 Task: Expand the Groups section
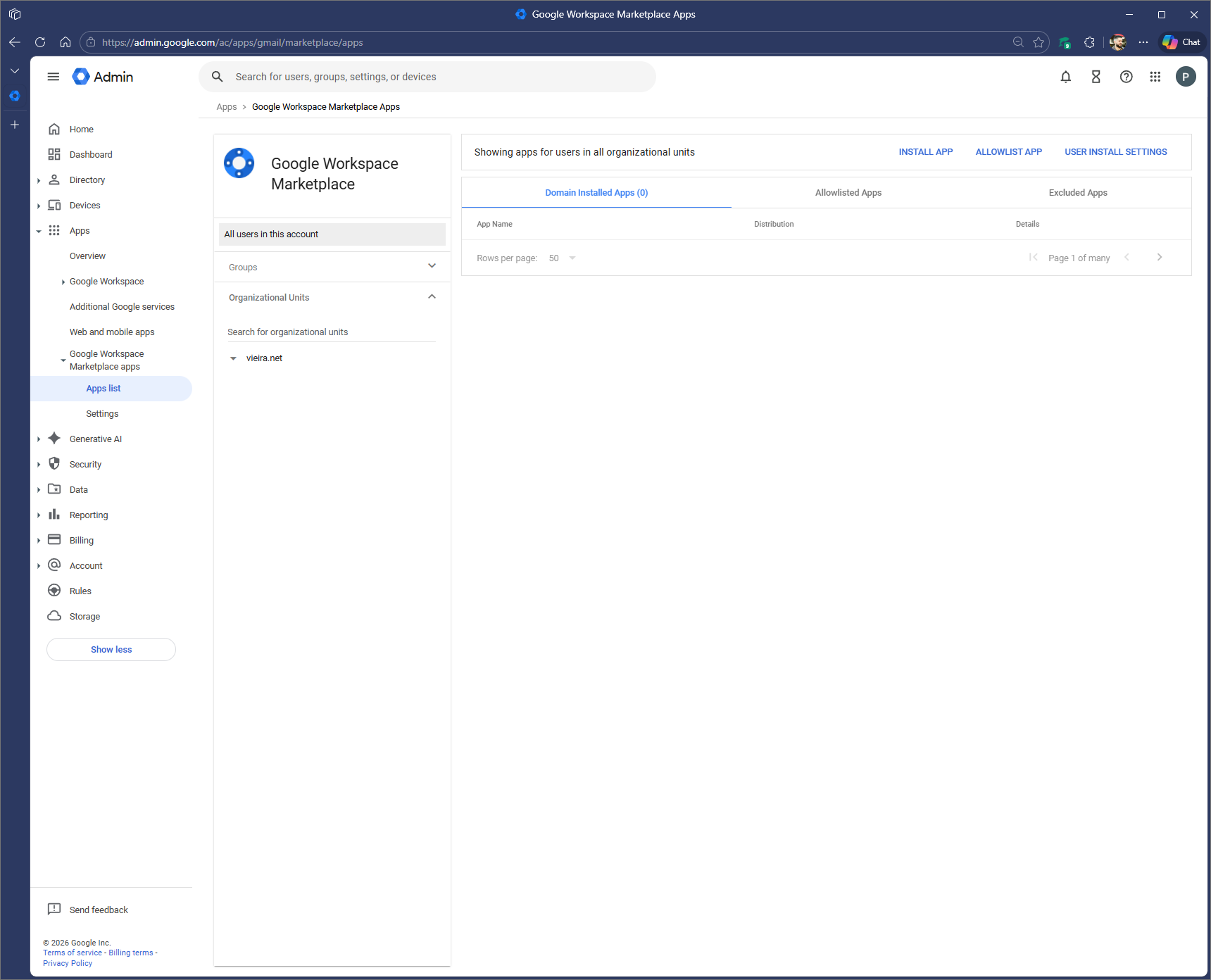click(x=432, y=266)
